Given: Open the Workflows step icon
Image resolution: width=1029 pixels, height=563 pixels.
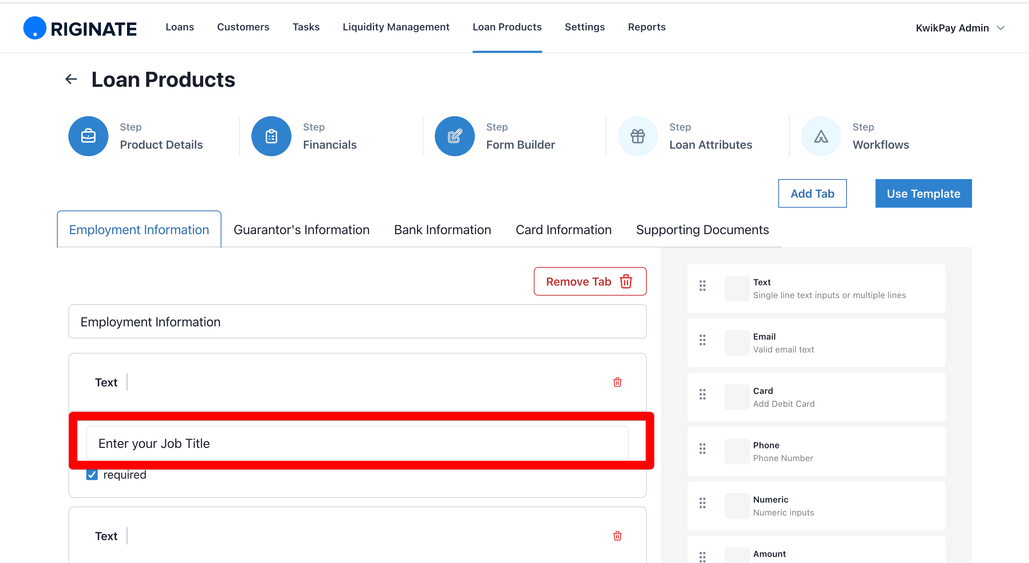Looking at the screenshot, I should coord(820,136).
